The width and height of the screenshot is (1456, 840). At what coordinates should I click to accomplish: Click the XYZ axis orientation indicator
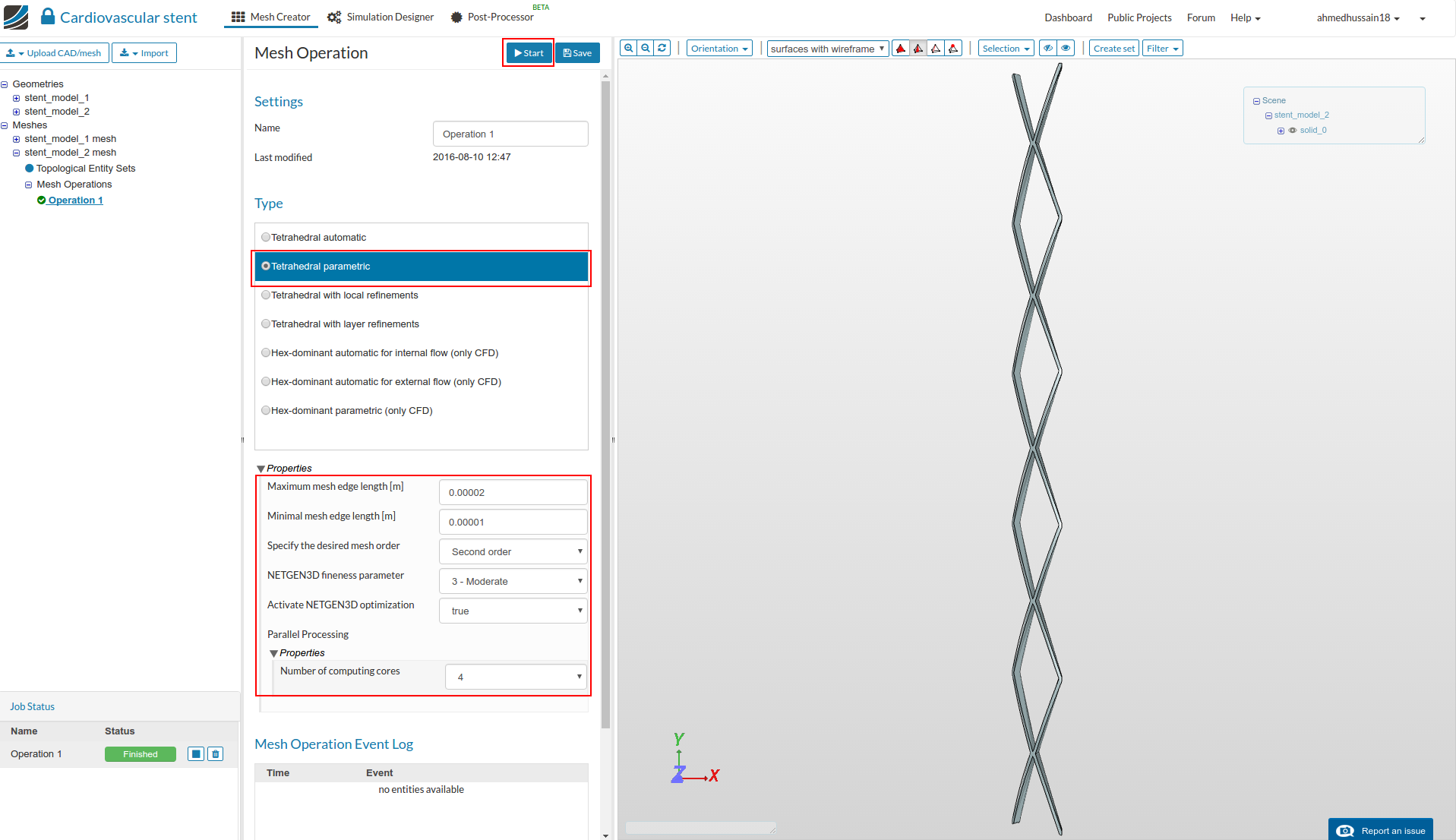pyautogui.click(x=695, y=758)
